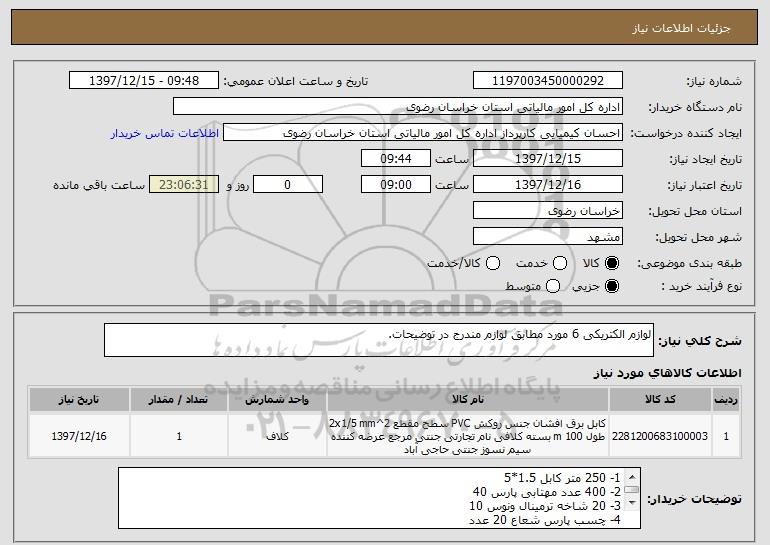The image size is (770, 545).
Task: Click product code 2281200683100003 cell
Action: (x=660, y=436)
